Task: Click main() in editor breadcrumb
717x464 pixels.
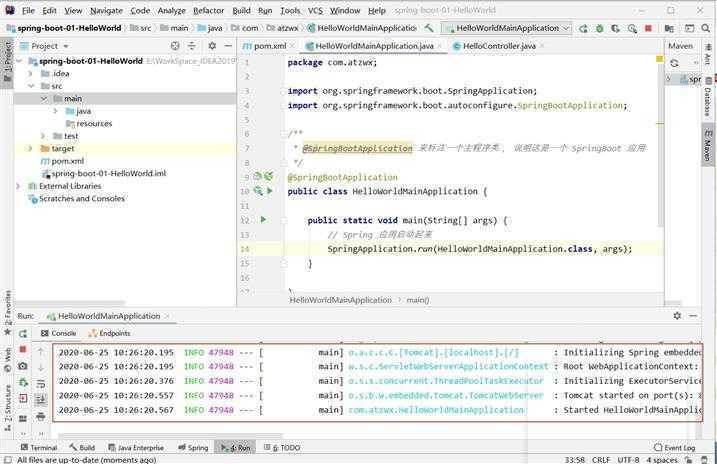Action: pos(418,300)
